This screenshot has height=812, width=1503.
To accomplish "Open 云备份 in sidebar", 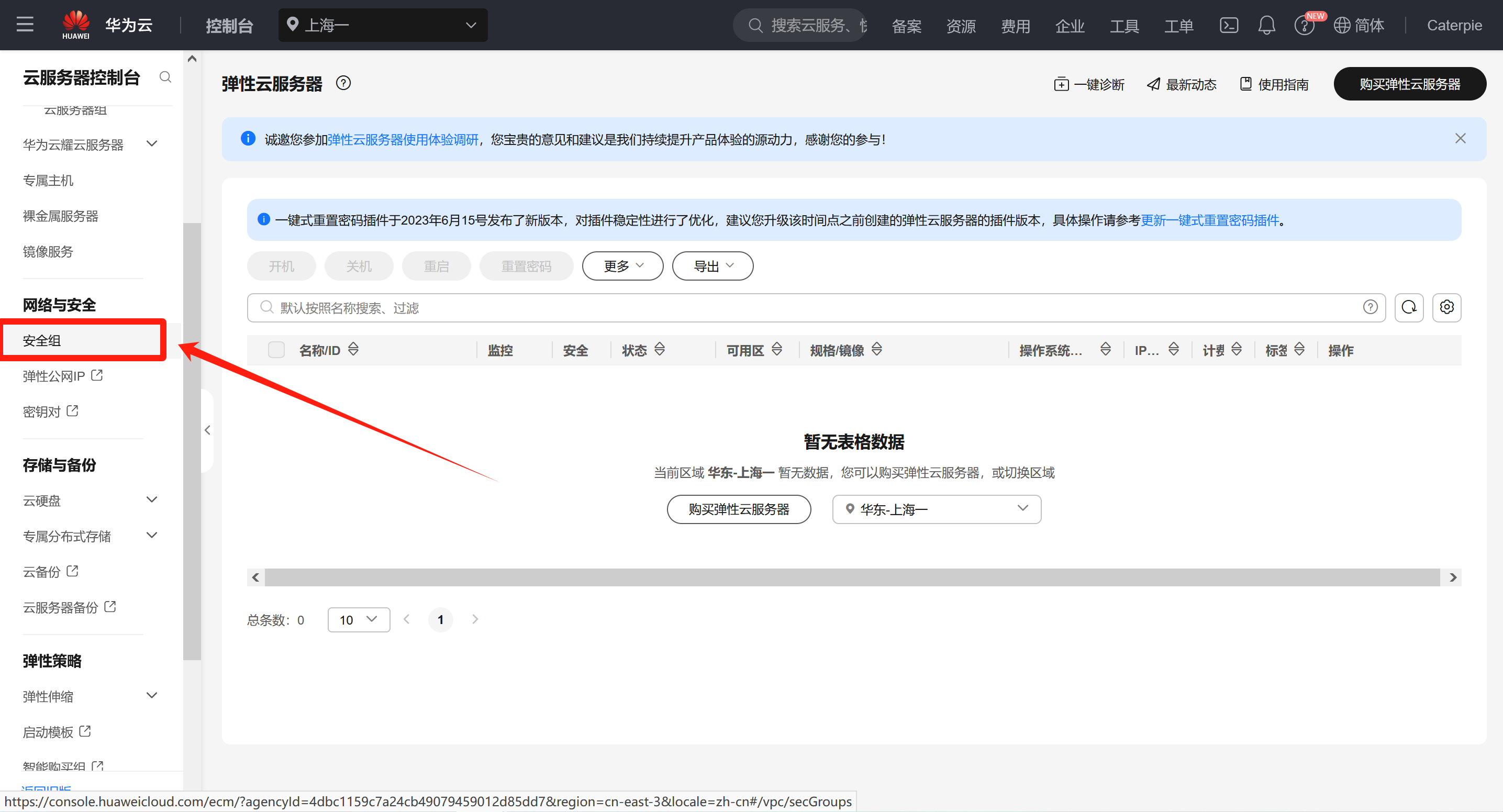I will [50, 571].
